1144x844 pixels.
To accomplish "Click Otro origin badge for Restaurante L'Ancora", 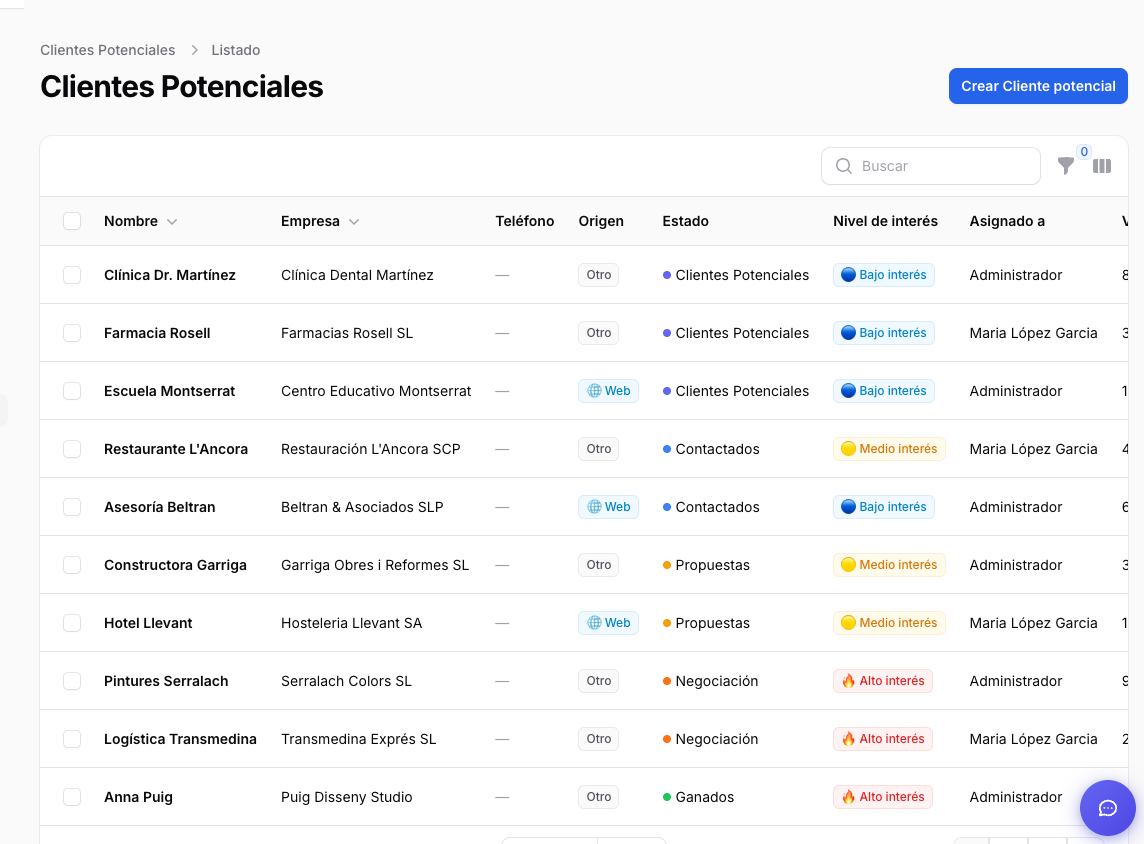I will click(598, 449).
